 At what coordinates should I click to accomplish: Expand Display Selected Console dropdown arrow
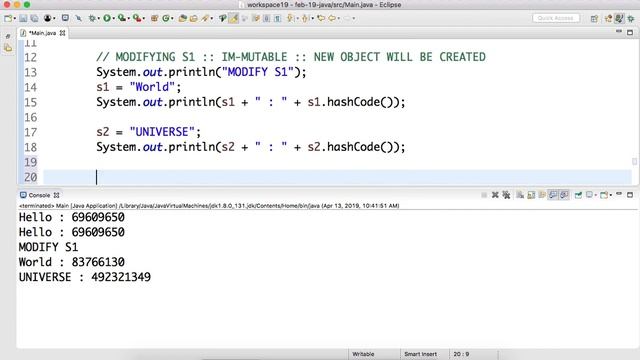pos(596,196)
